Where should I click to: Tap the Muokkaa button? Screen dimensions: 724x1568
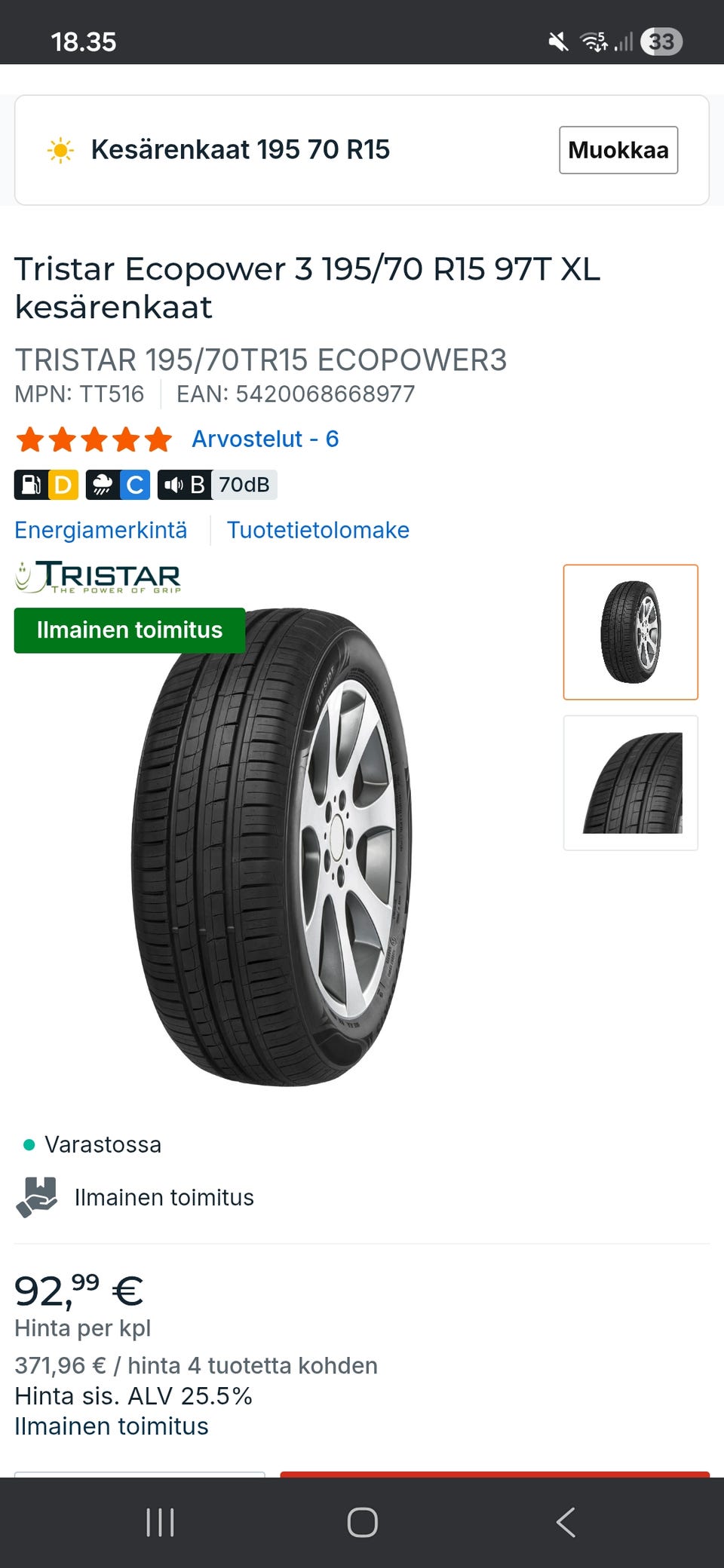coord(618,150)
